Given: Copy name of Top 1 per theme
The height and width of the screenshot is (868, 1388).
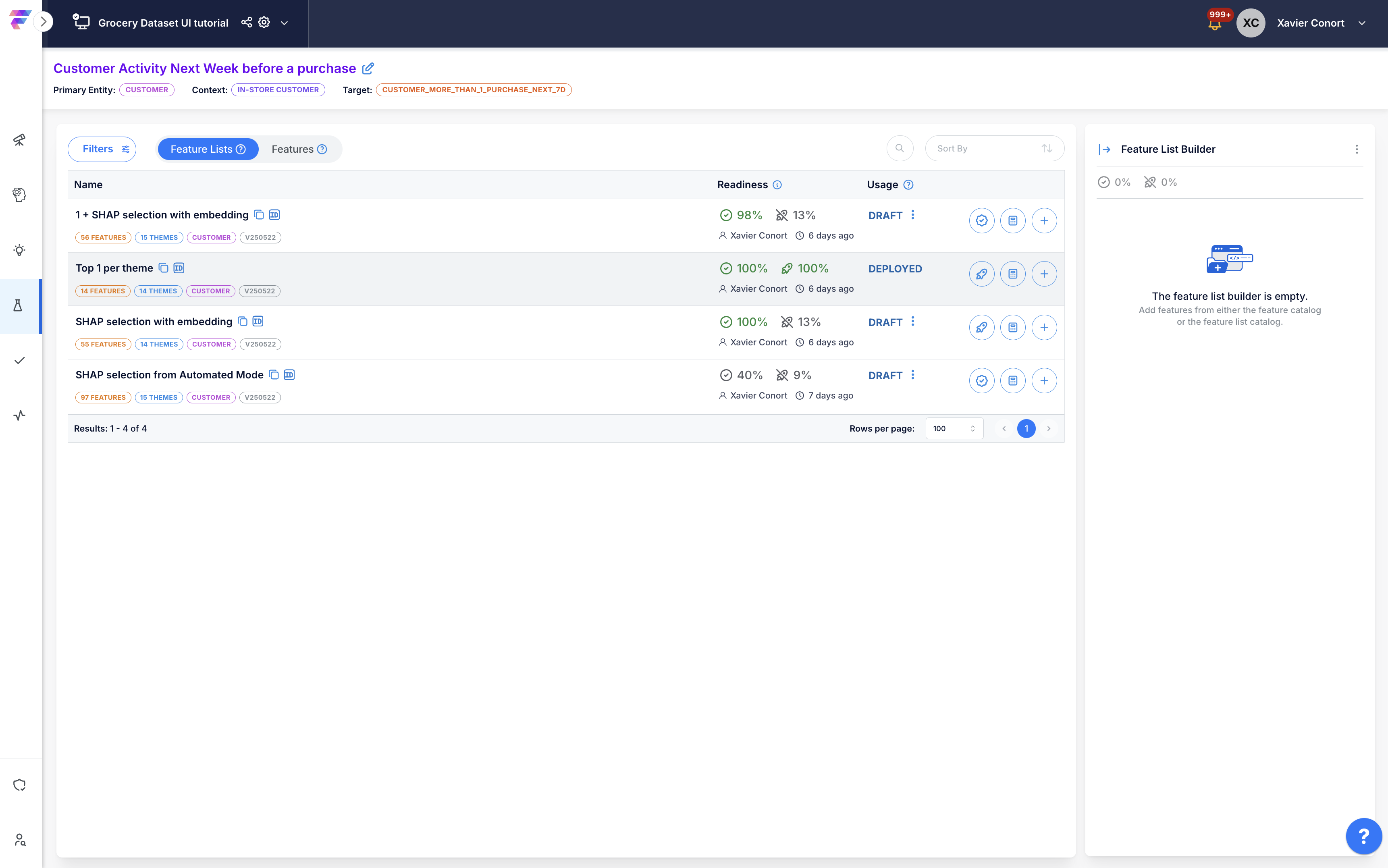Looking at the screenshot, I should (164, 268).
